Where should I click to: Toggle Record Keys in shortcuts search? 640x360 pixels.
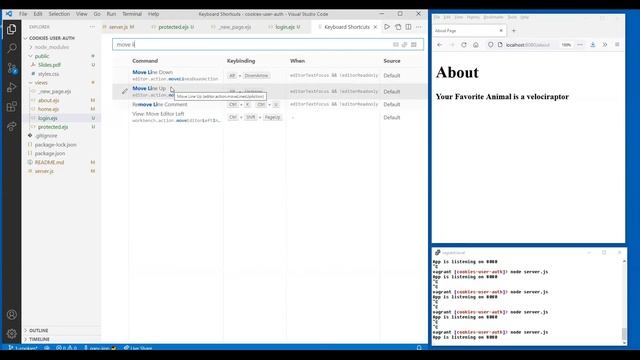point(396,44)
